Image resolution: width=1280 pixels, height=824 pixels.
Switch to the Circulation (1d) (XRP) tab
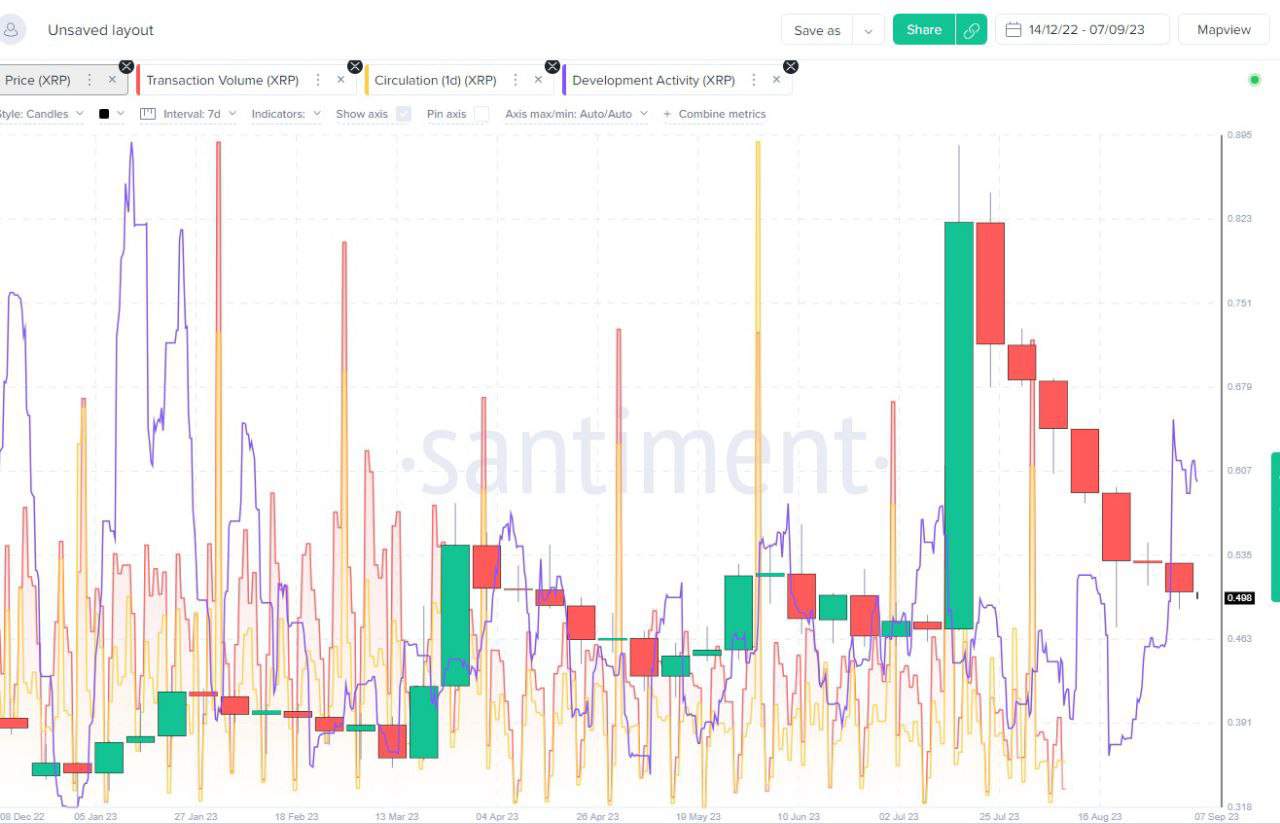(x=437, y=79)
